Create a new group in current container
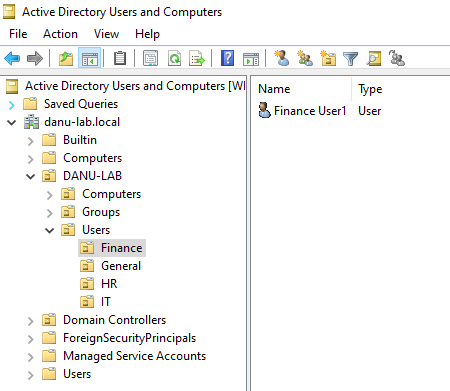Screen dimensions: 450x391 point(305,58)
